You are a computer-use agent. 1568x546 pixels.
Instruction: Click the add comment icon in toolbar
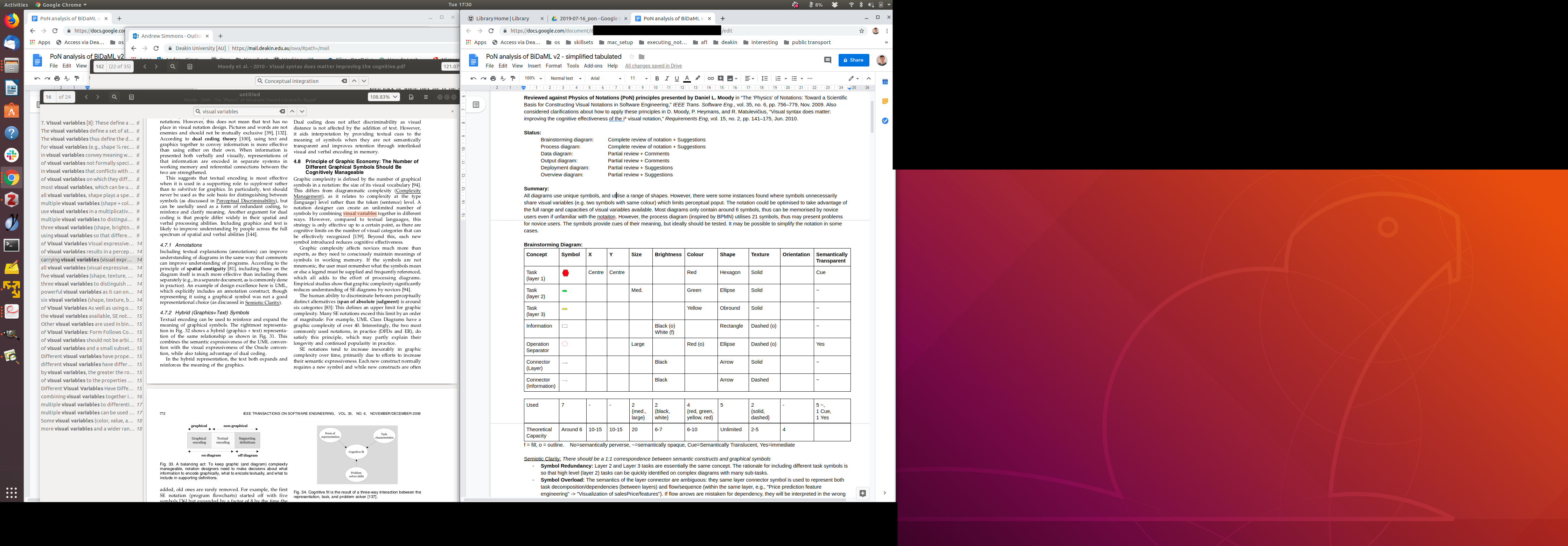click(721, 78)
